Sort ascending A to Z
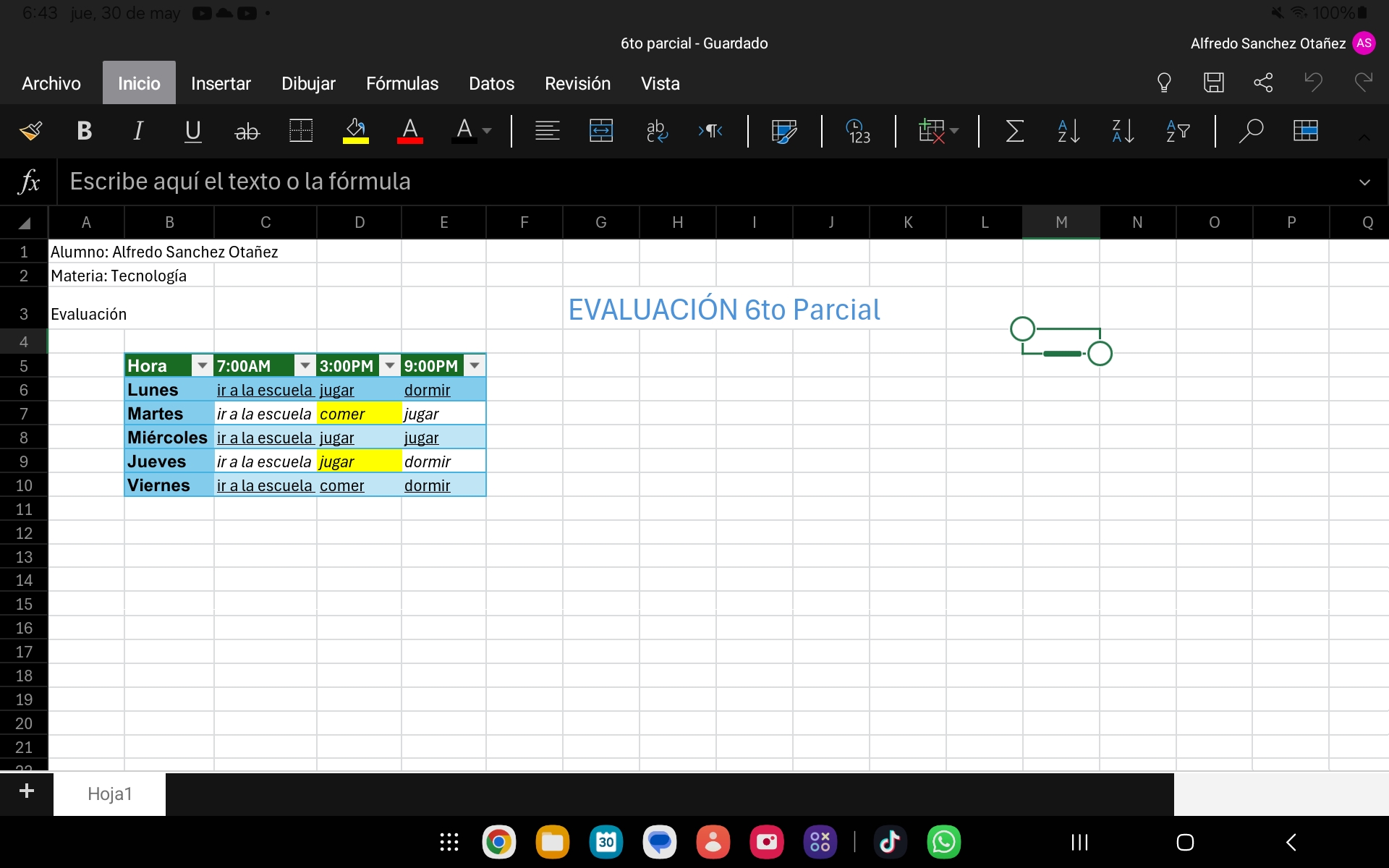This screenshot has width=1389, height=868. pyautogui.click(x=1069, y=131)
